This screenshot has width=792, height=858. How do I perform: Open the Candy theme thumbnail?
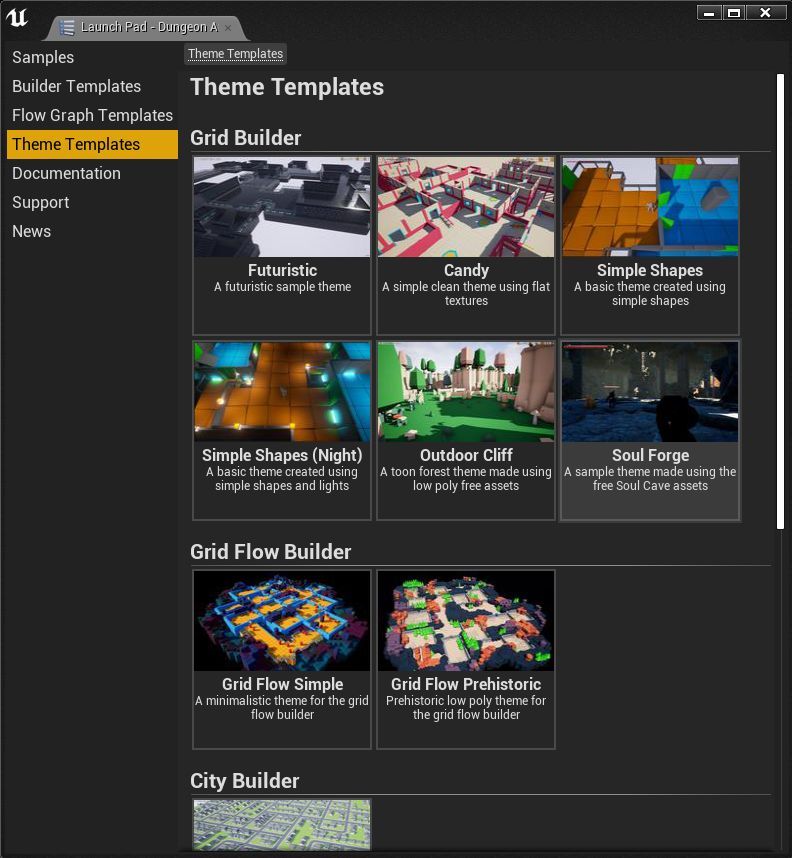466,207
